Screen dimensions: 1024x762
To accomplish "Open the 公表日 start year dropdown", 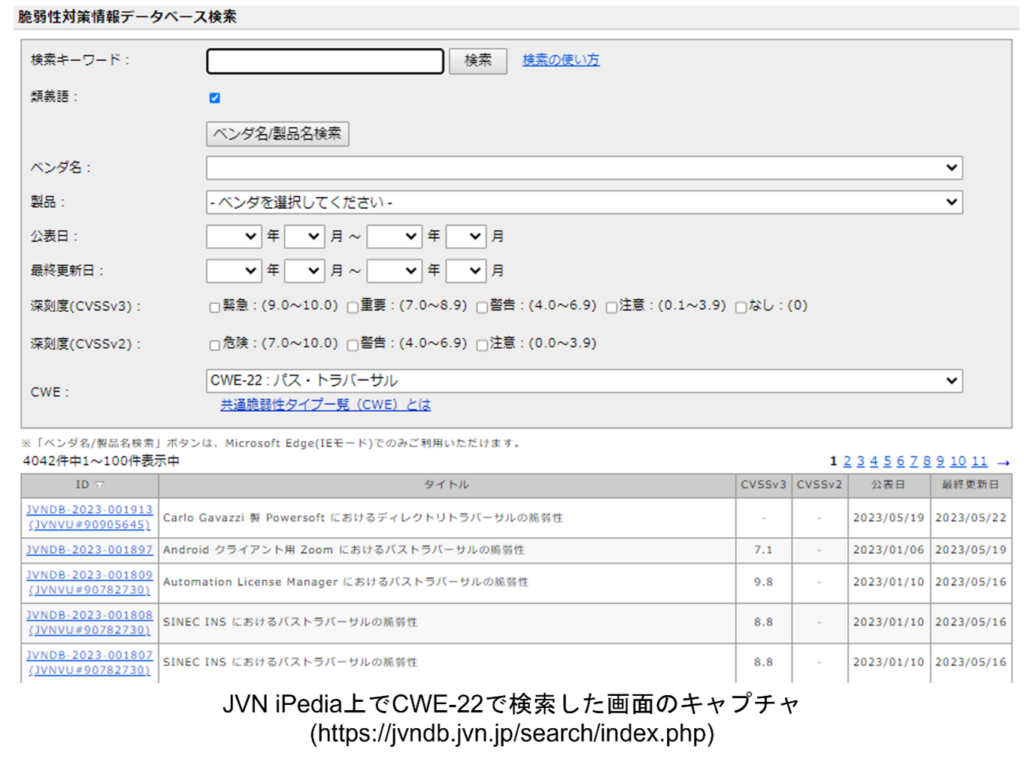I will pos(234,237).
